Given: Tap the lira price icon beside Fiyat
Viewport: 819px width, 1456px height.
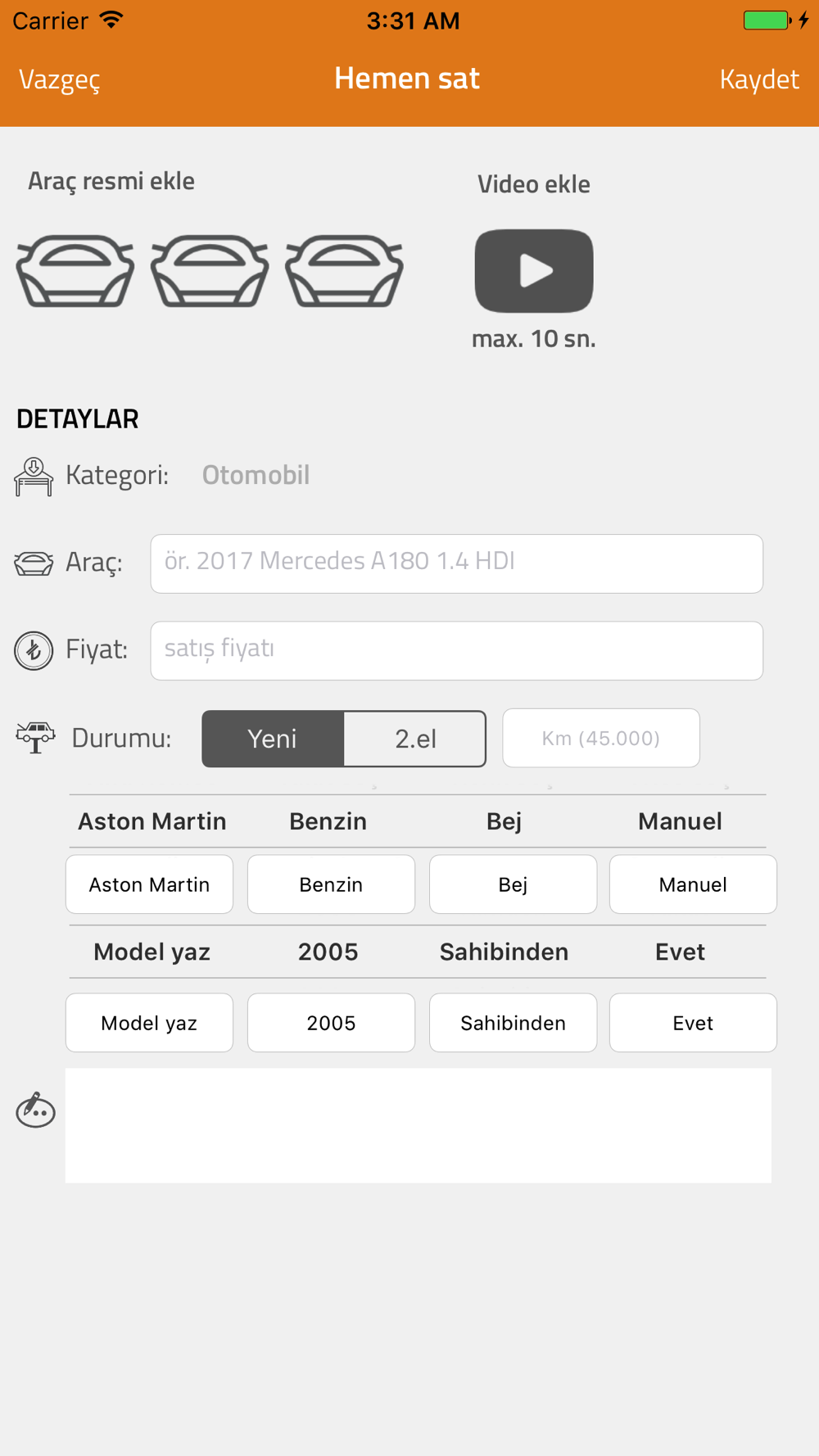Looking at the screenshot, I should pos(34,651).
